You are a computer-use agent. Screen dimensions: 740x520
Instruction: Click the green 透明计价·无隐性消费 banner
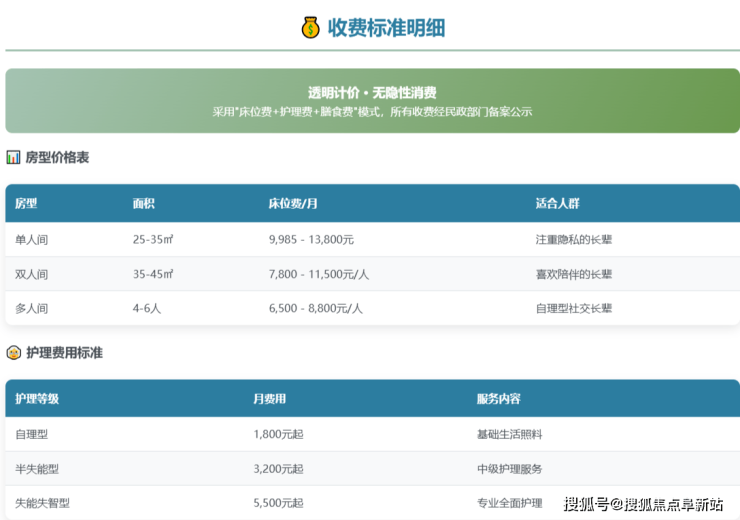pyautogui.click(x=372, y=101)
